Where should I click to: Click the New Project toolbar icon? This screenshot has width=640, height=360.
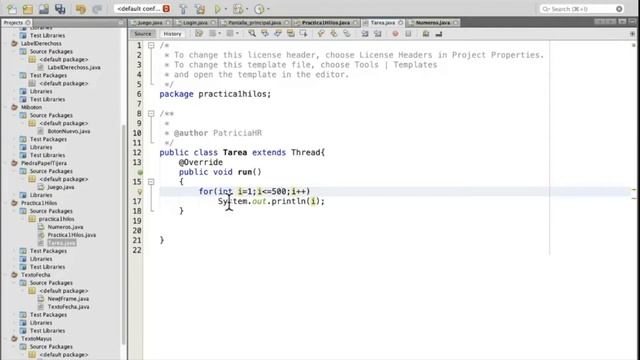[28, 9]
